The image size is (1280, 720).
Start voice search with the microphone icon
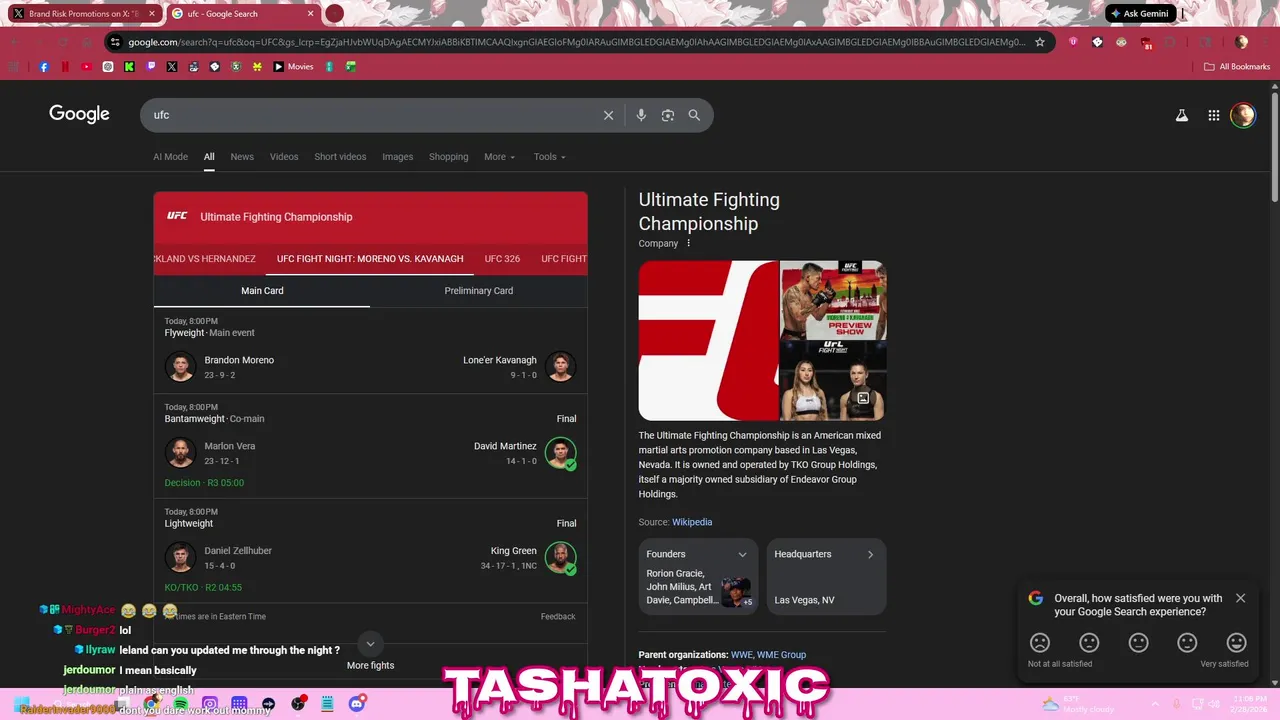[x=641, y=115]
